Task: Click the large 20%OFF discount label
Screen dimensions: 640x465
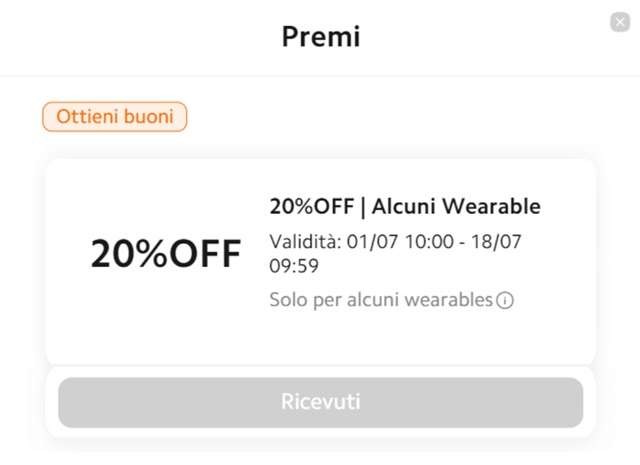Action: (166, 254)
